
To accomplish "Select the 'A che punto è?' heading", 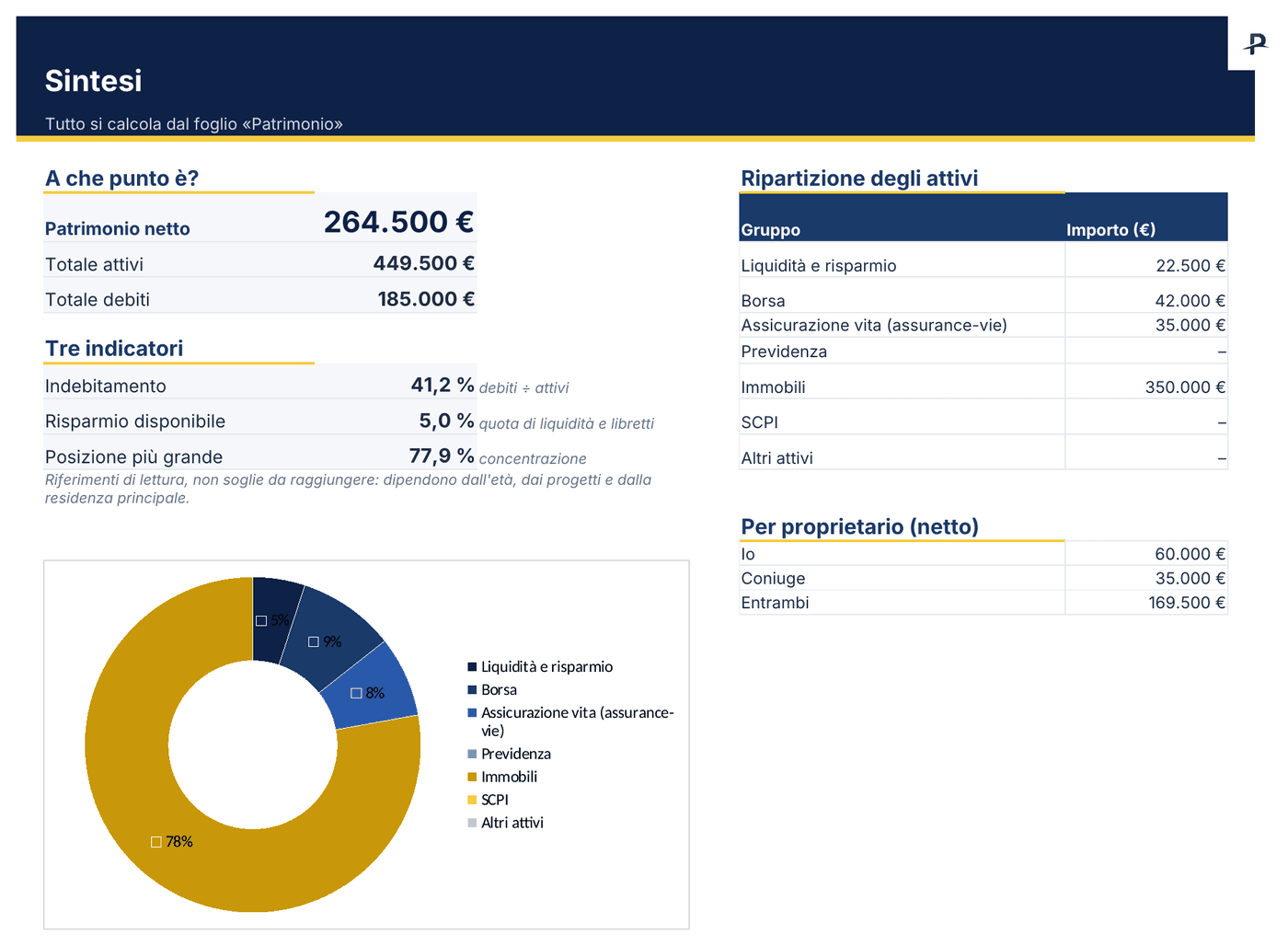I will pyautogui.click(x=121, y=179).
